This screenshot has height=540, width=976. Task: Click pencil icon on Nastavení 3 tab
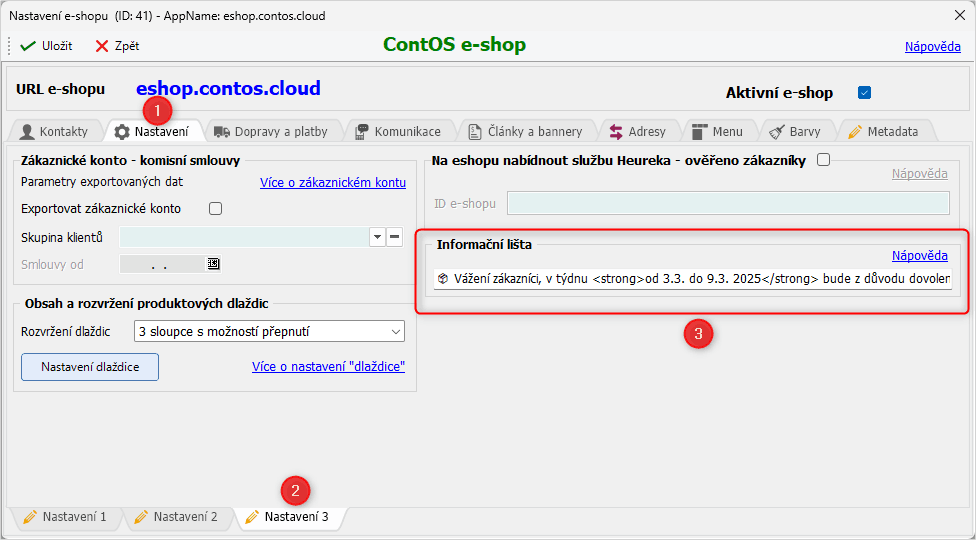251,517
